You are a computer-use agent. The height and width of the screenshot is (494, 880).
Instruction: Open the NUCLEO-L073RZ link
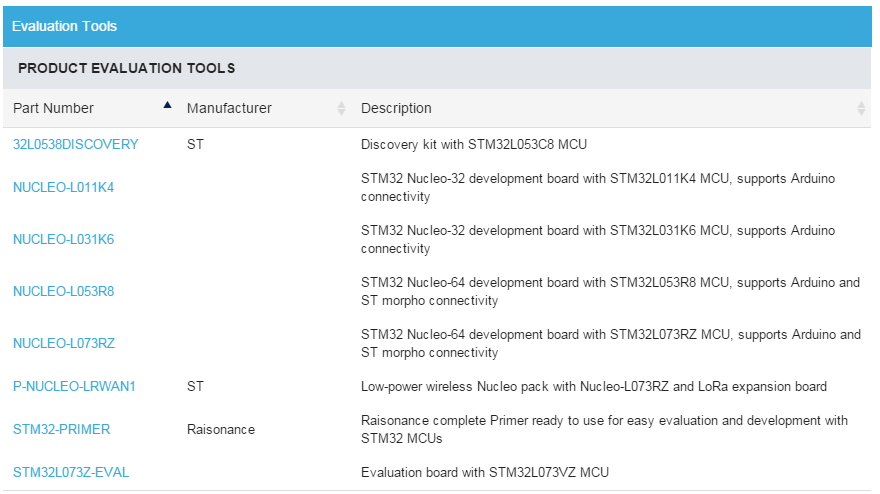point(64,344)
